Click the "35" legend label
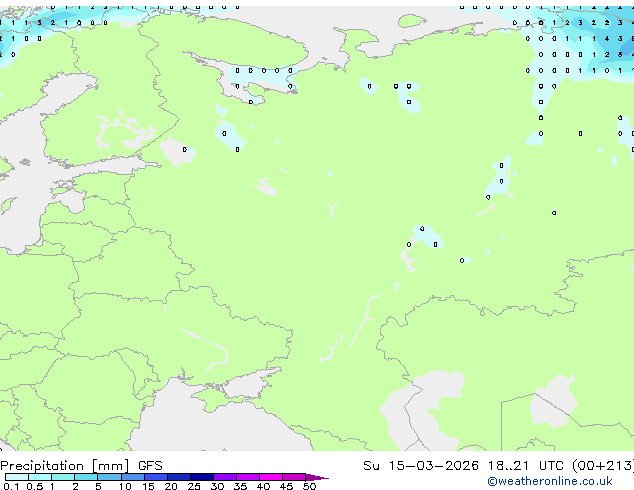This screenshot has width=634, height=490. pos(240,486)
